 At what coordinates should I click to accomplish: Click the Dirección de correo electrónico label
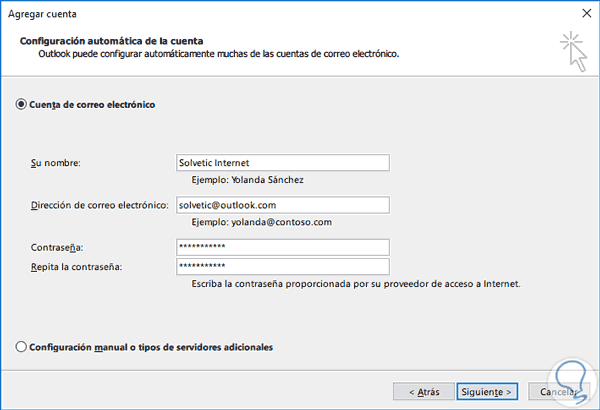coord(98,205)
